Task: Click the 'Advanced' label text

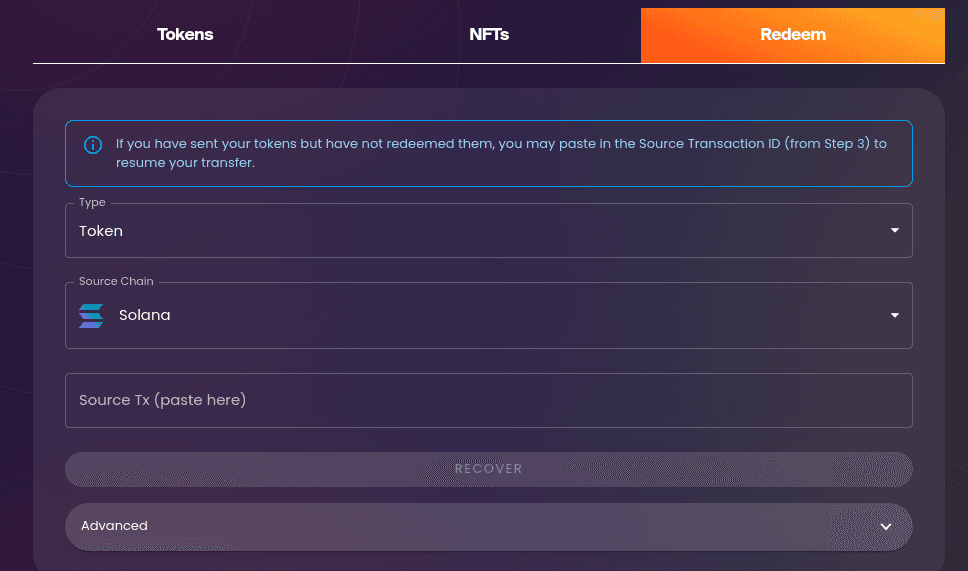Action: coord(114,526)
